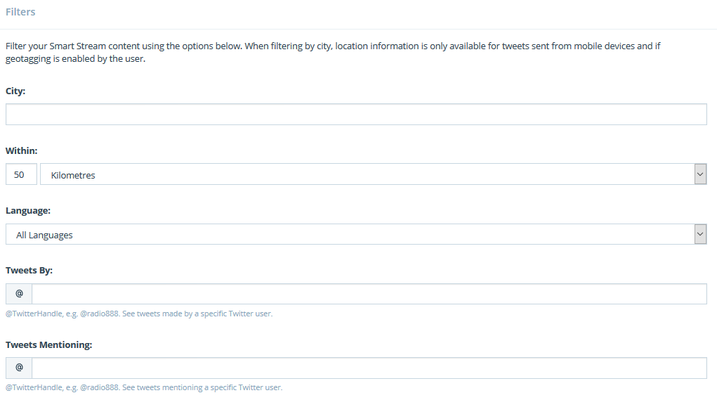
Task: Click the Tweets By label
Action: (29, 270)
